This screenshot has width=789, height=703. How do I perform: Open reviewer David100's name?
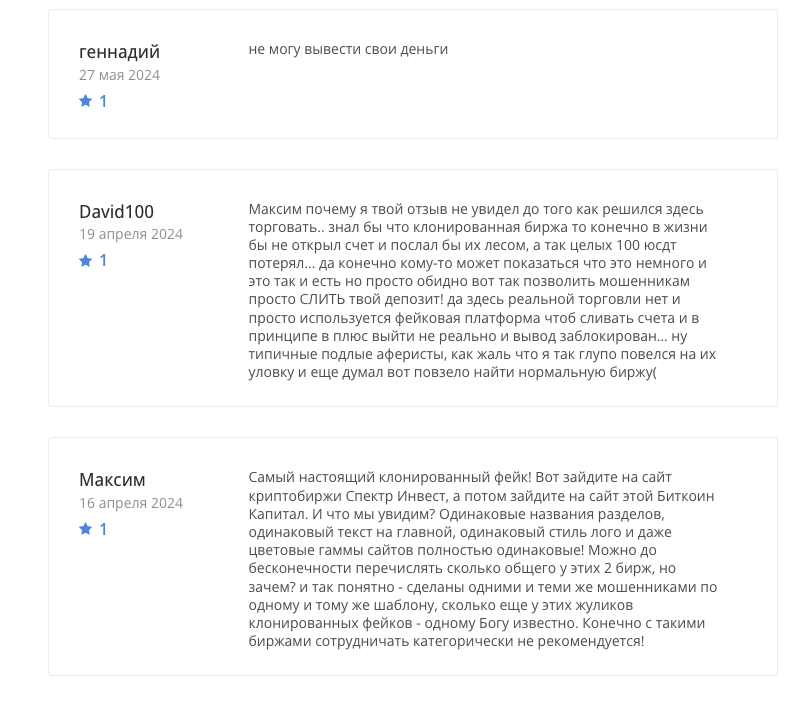(x=116, y=211)
